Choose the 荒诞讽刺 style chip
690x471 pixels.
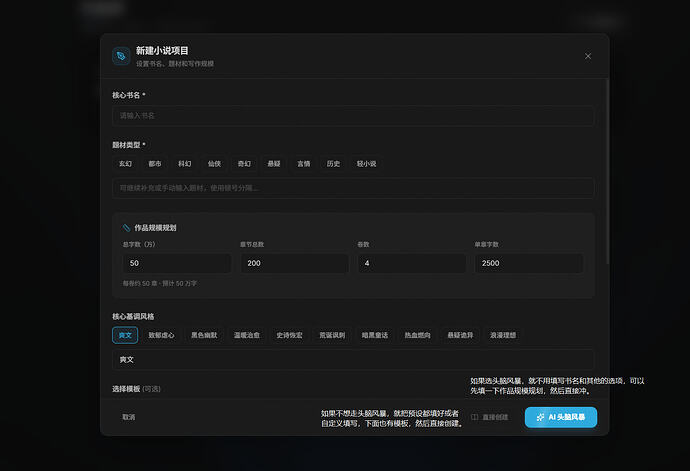coord(332,335)
